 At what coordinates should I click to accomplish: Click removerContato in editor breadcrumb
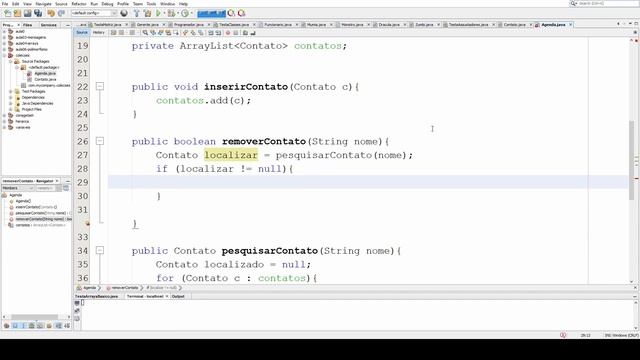pos(125,288)
